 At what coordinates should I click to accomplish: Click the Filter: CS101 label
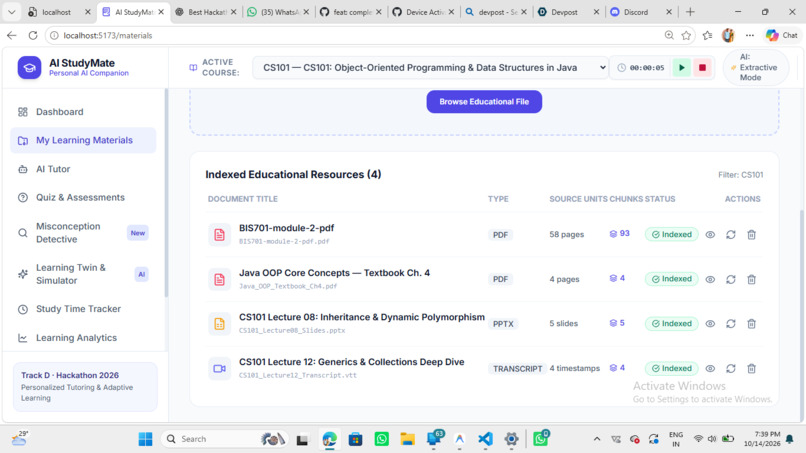(x=740, y=175)
